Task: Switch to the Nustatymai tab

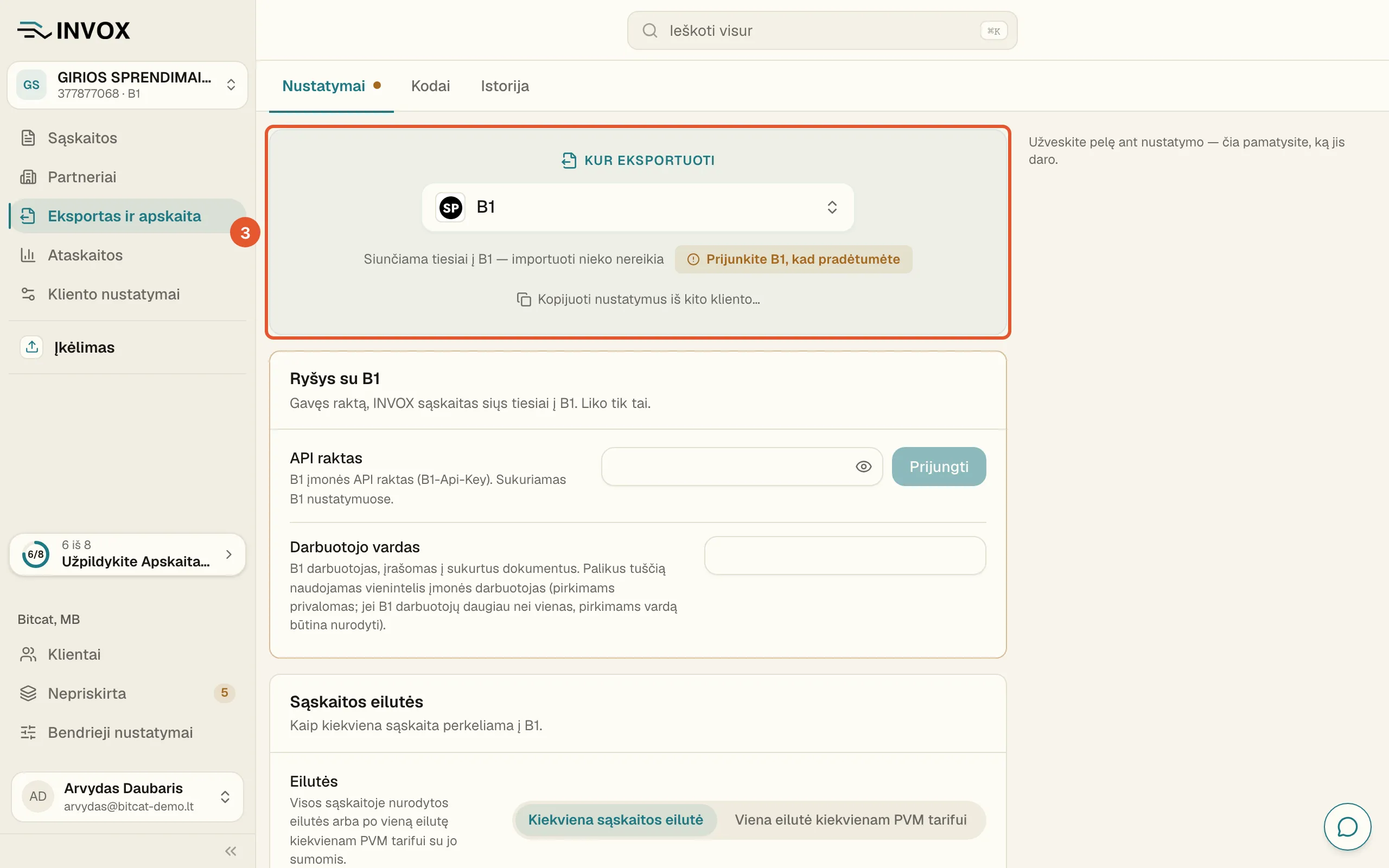Action: 331,86
